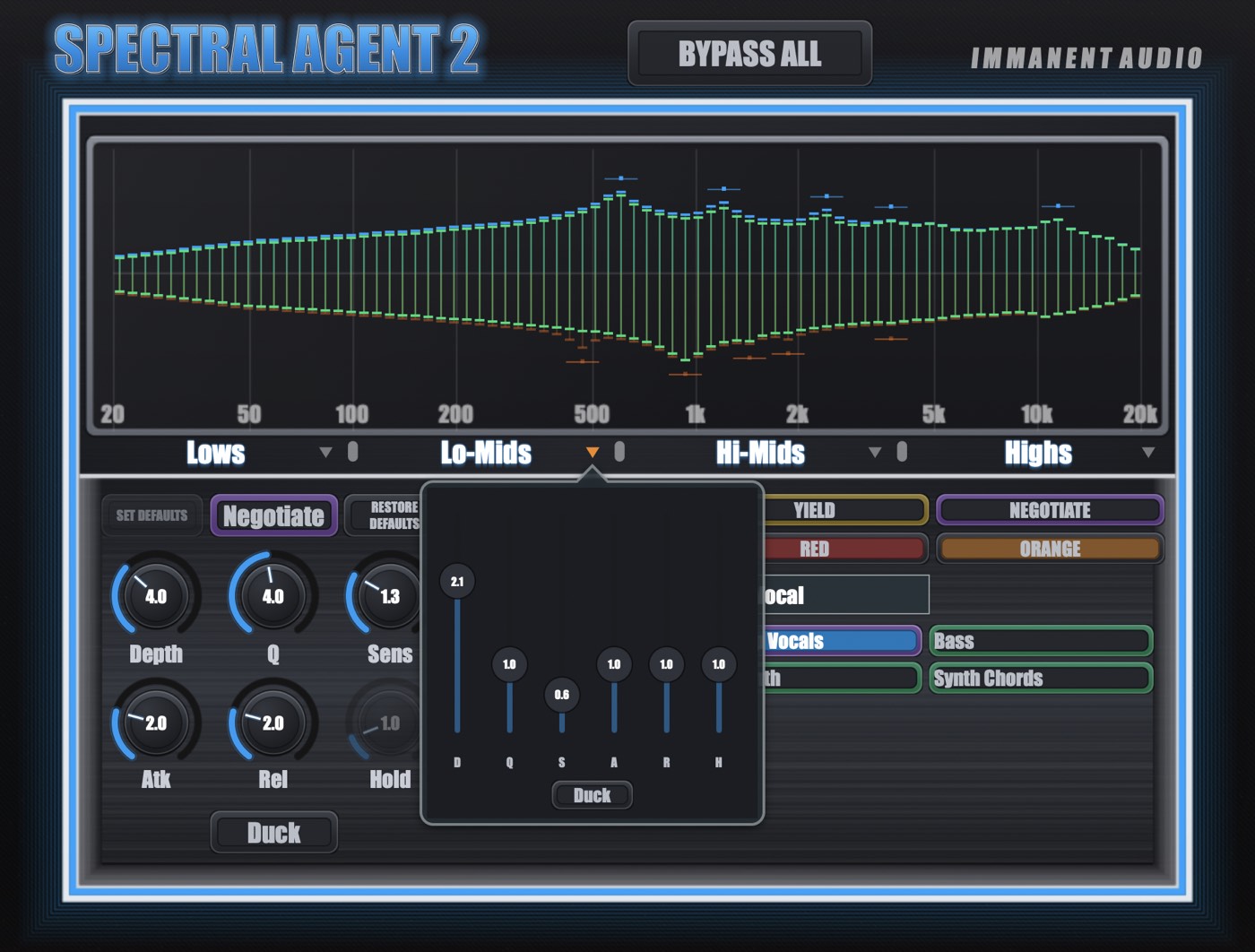Expand the Lows band dropdown arrow
This screenshot has height=952, width=1255.
click(x=326, y=453)
